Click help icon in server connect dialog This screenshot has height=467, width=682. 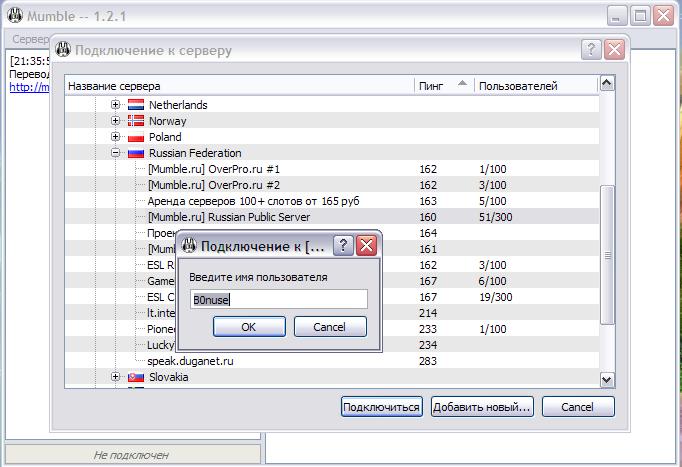click(591, 50)
